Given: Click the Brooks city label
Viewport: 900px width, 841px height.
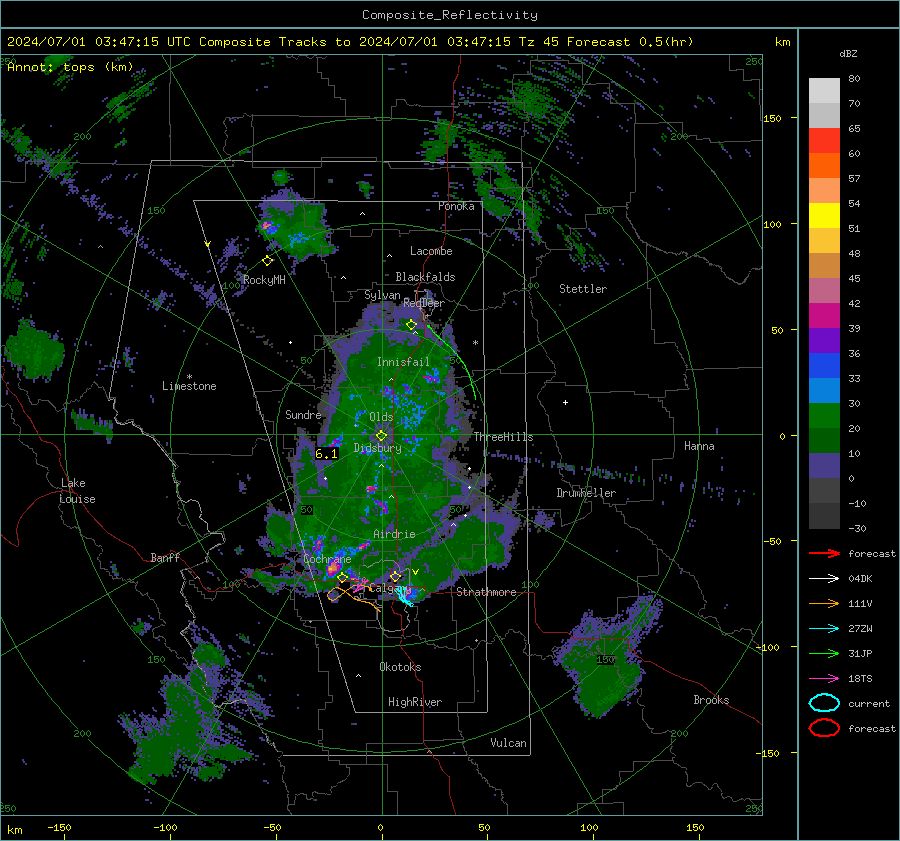Looking at the screenshot, I should point(711,700).
